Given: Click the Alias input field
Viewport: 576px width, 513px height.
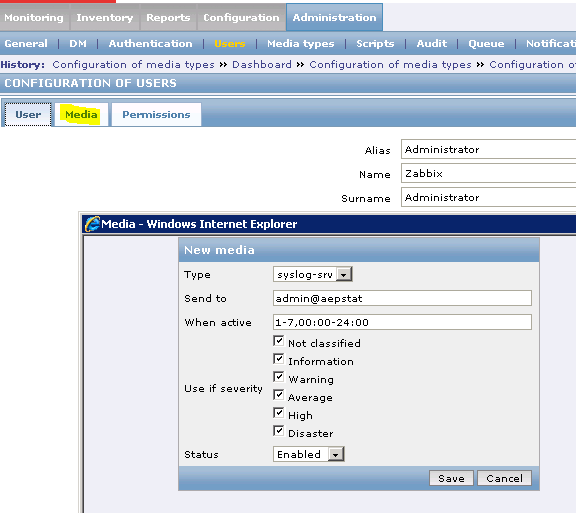Looking at the screenshot, I should tap(489, 149).
